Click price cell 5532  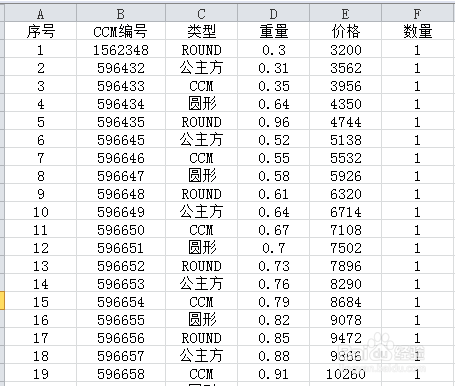pos(345,157)
